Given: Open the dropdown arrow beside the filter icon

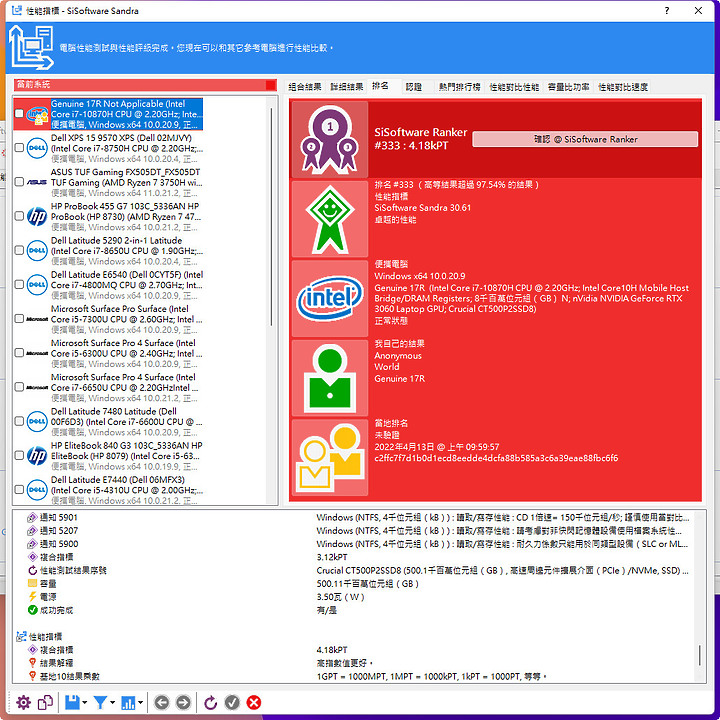Looking at the screenshot, I should coord(112,703).
